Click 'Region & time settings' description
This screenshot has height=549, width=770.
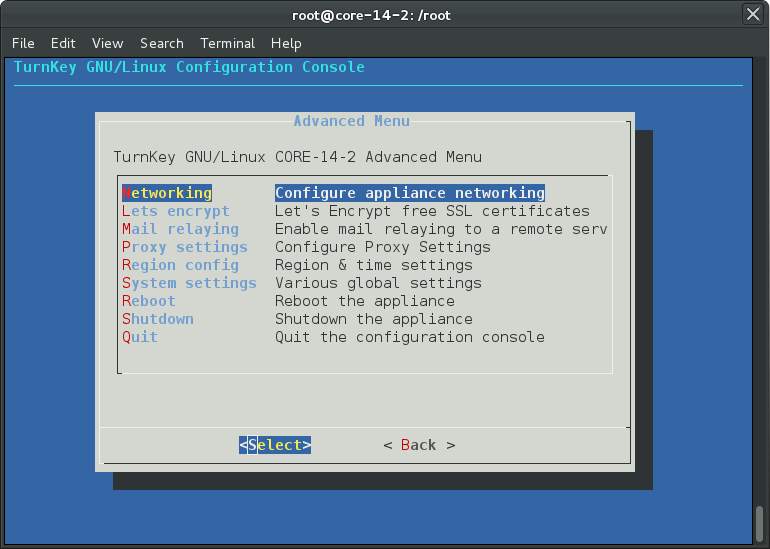click(x=374, y=265)
